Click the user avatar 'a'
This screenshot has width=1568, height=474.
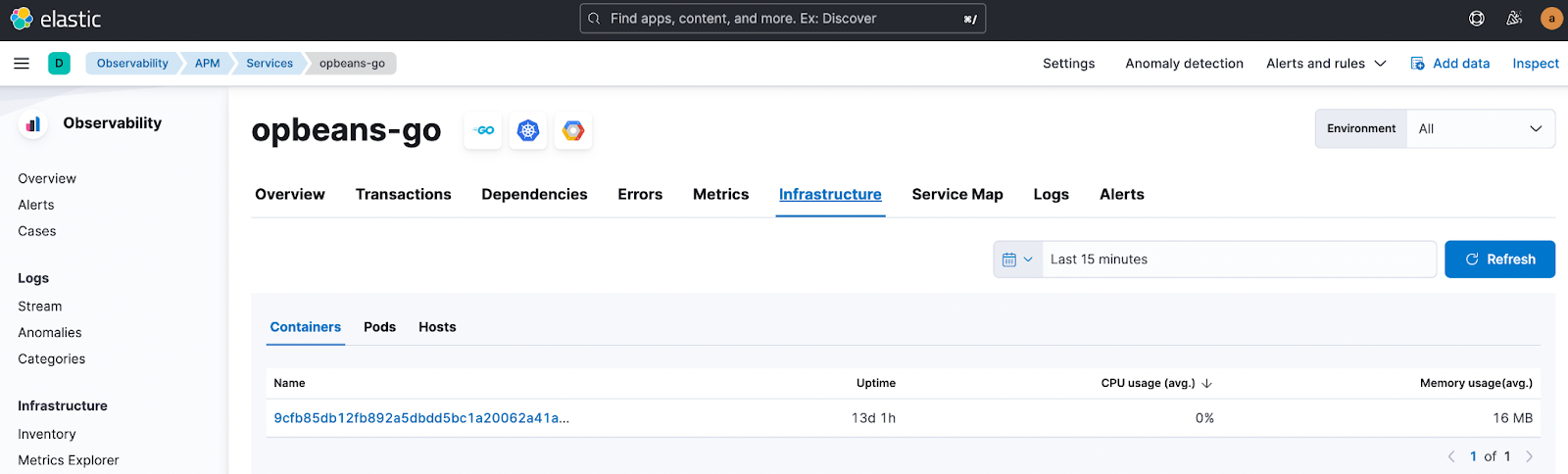point(1551,19)
